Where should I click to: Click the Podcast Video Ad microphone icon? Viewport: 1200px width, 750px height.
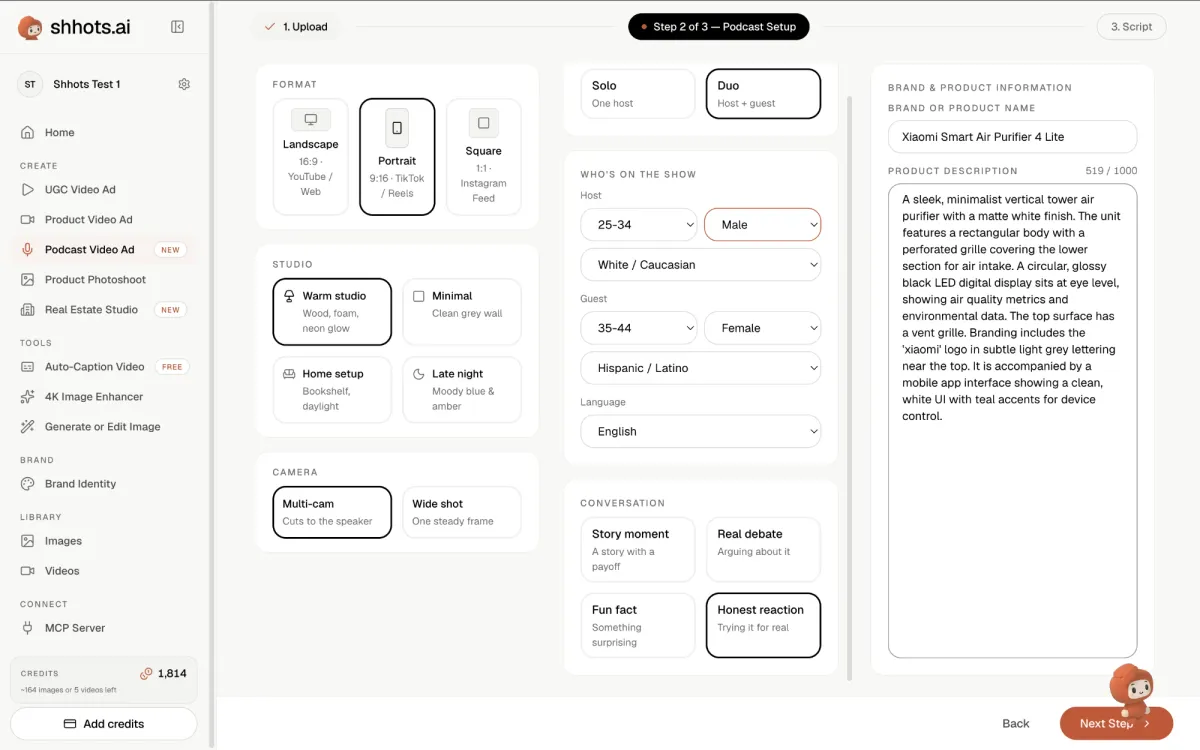(28, 249)
